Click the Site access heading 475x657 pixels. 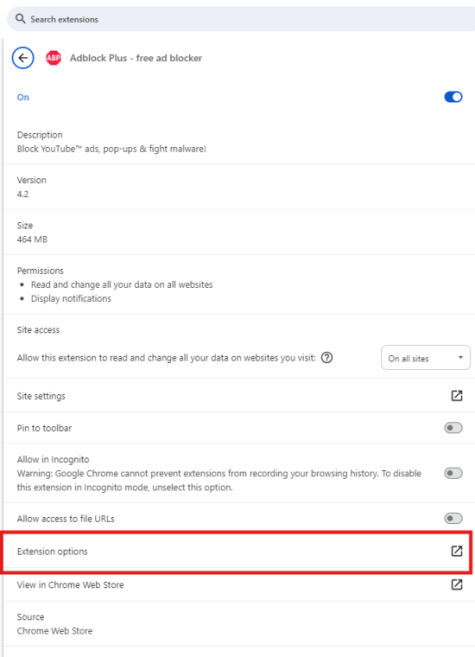(38, 330)
